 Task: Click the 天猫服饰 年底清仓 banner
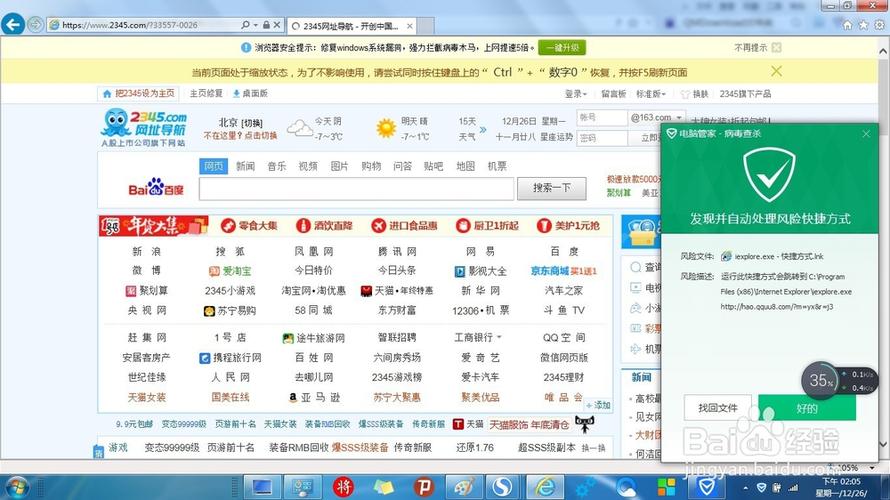click(529, 425)
